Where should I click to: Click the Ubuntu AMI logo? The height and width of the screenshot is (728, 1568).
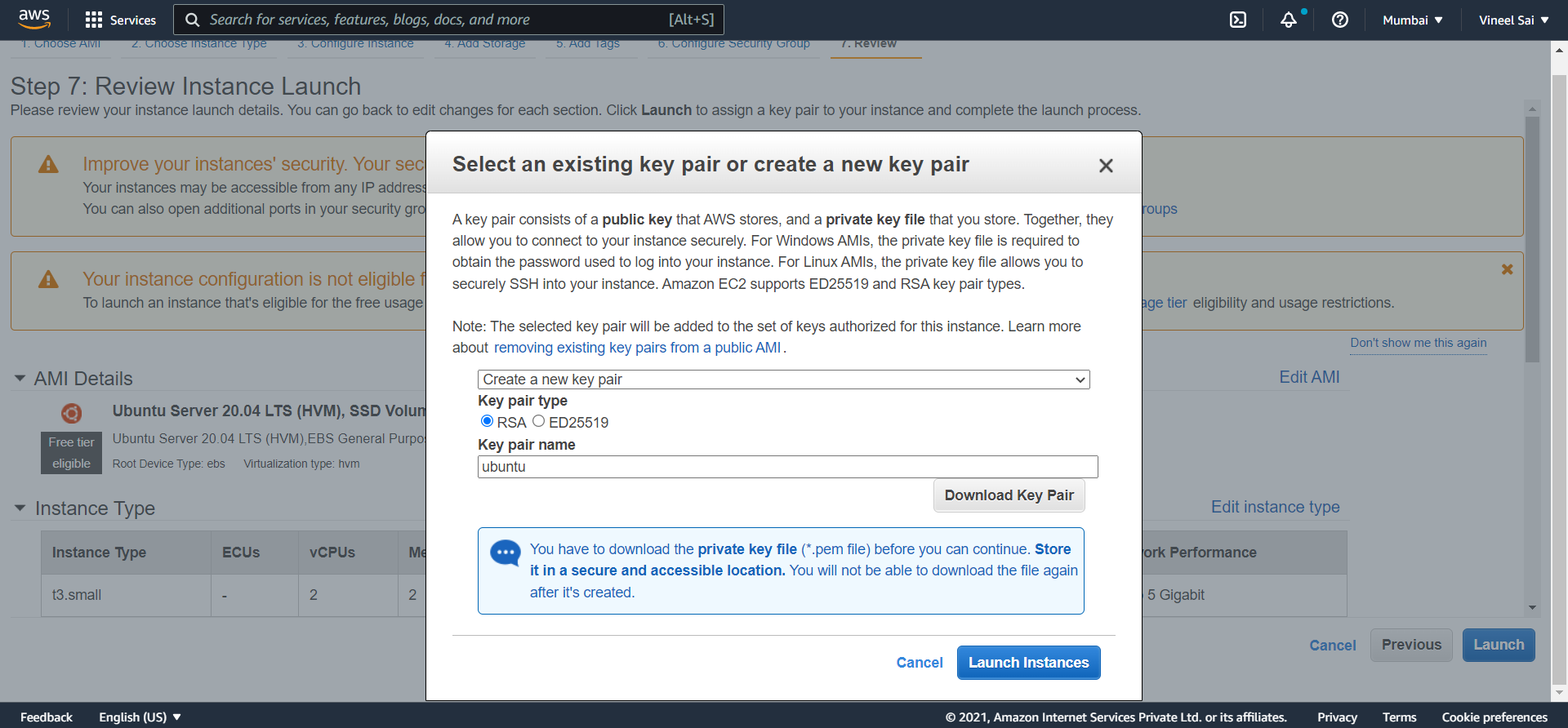(x=72, y=413)
